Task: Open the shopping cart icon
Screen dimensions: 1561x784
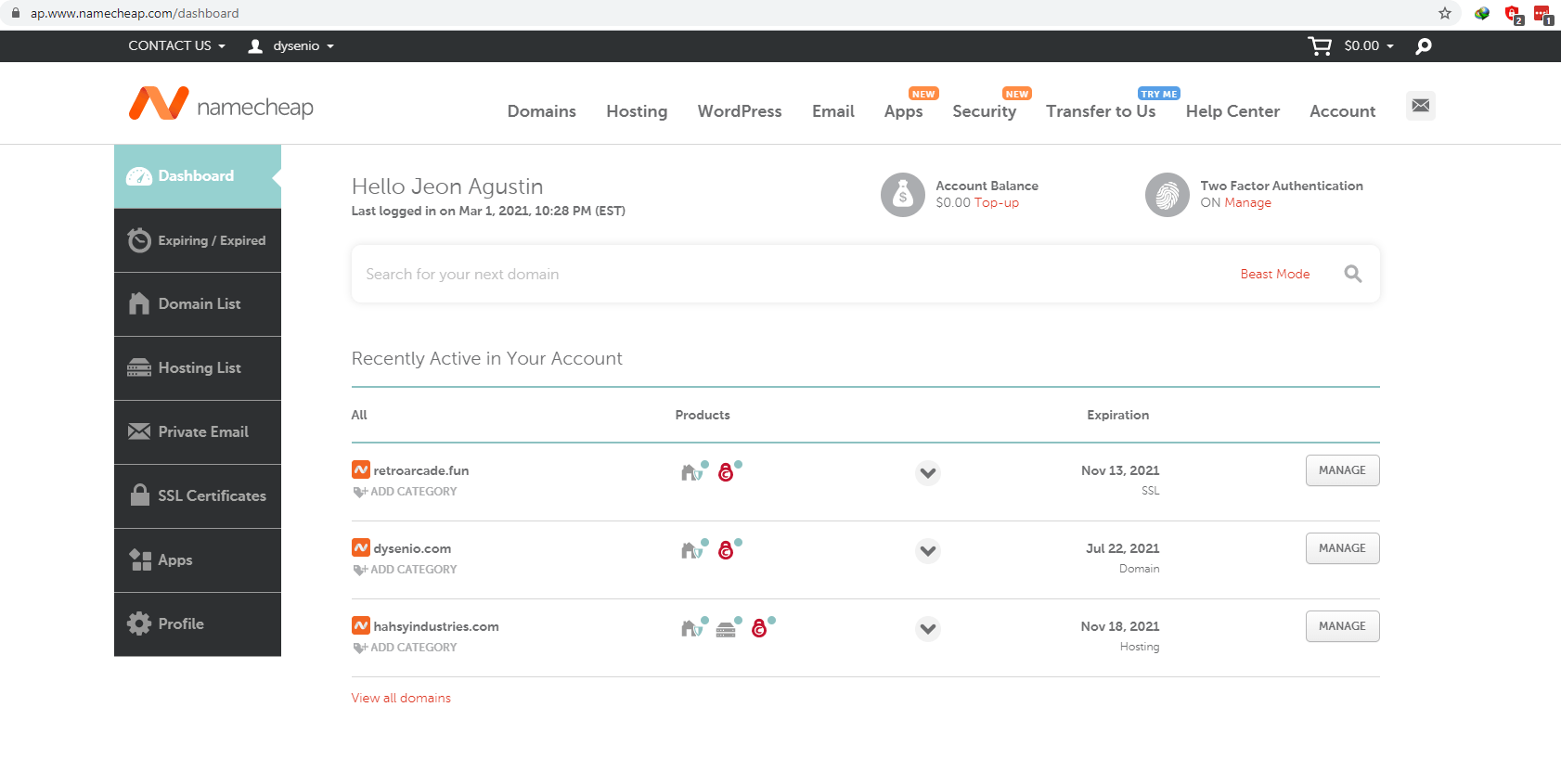Action: click(1319, 45)
